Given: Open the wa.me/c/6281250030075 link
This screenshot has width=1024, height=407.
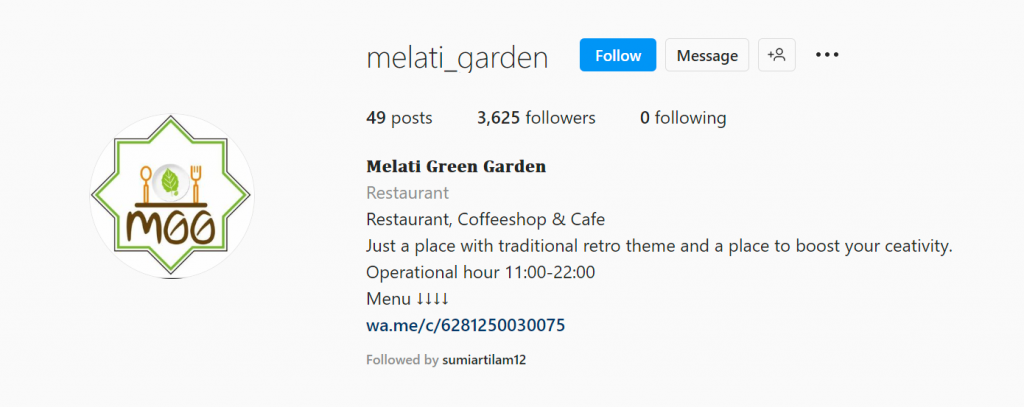Looking at the screenshot, I should tap(465, 325).
